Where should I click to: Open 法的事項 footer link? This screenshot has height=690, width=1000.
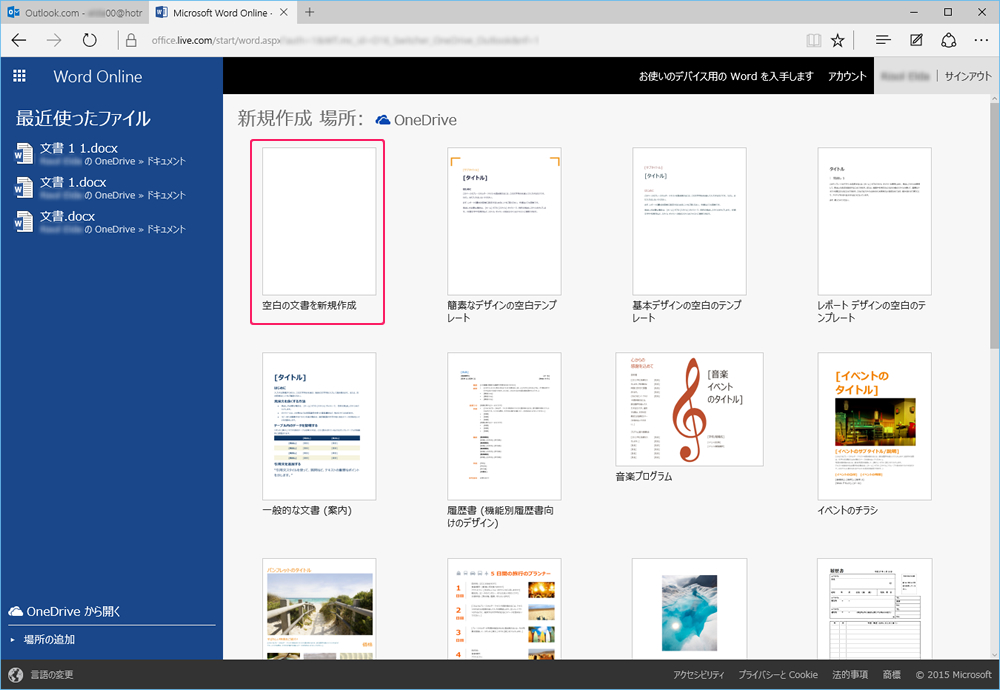tap(849, 675)
